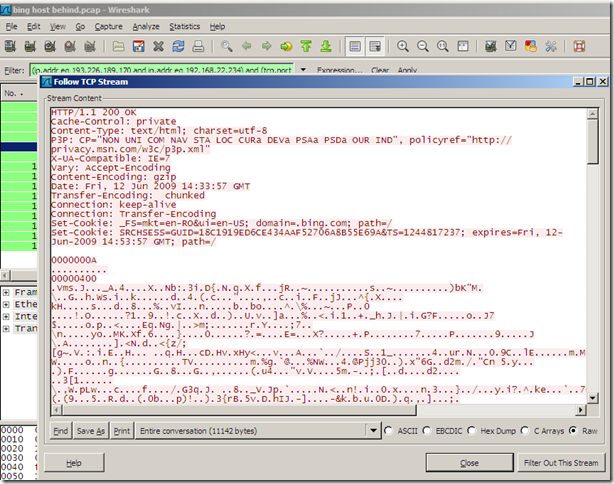
Task: Expand the Internet Protocol tree node
Action: coord(6,316)
